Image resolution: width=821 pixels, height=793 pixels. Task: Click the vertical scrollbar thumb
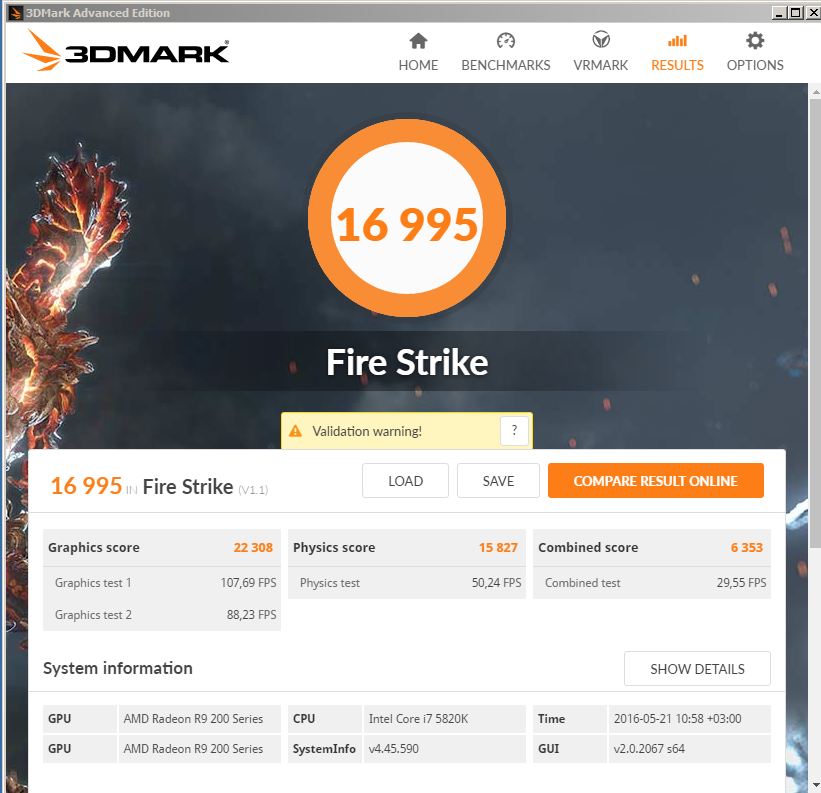click(x=815, y=323)
